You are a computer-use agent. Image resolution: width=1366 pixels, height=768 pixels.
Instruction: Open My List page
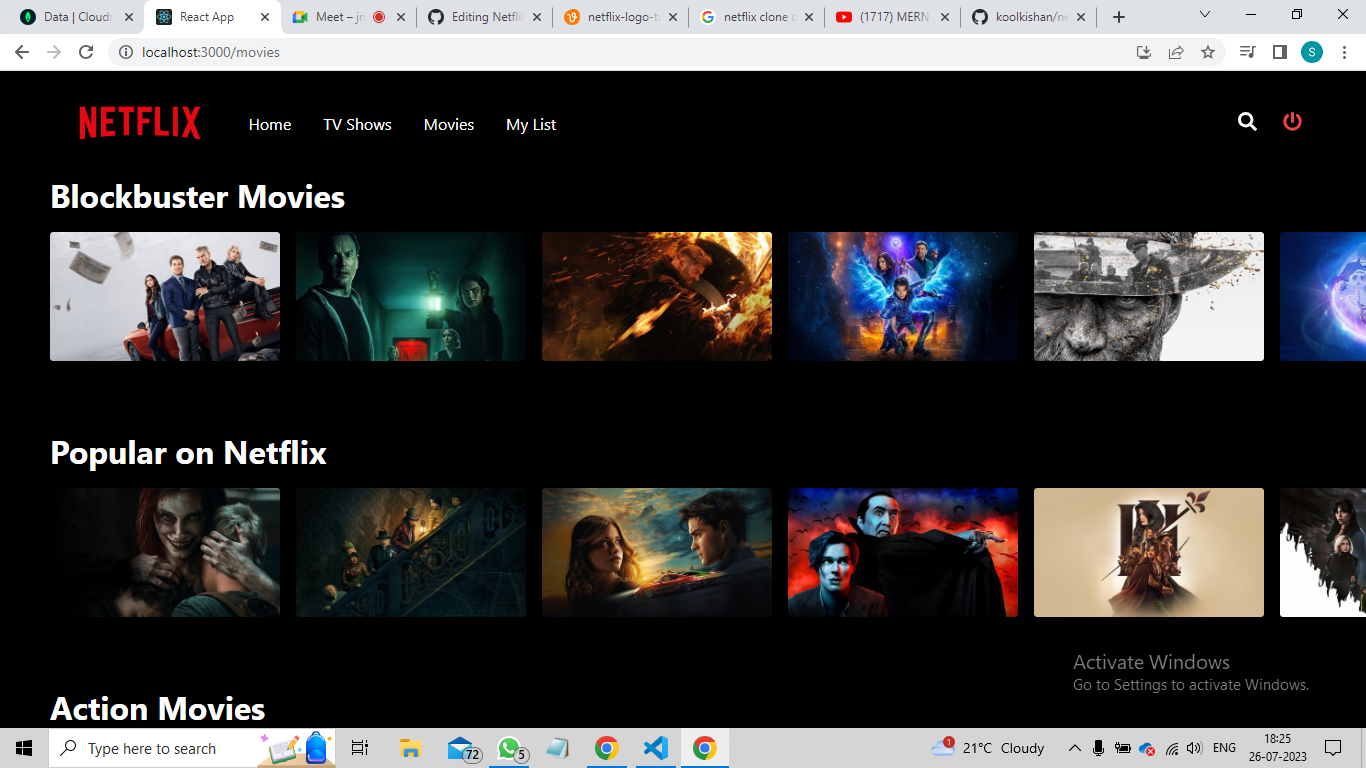[x=531, y=124]
